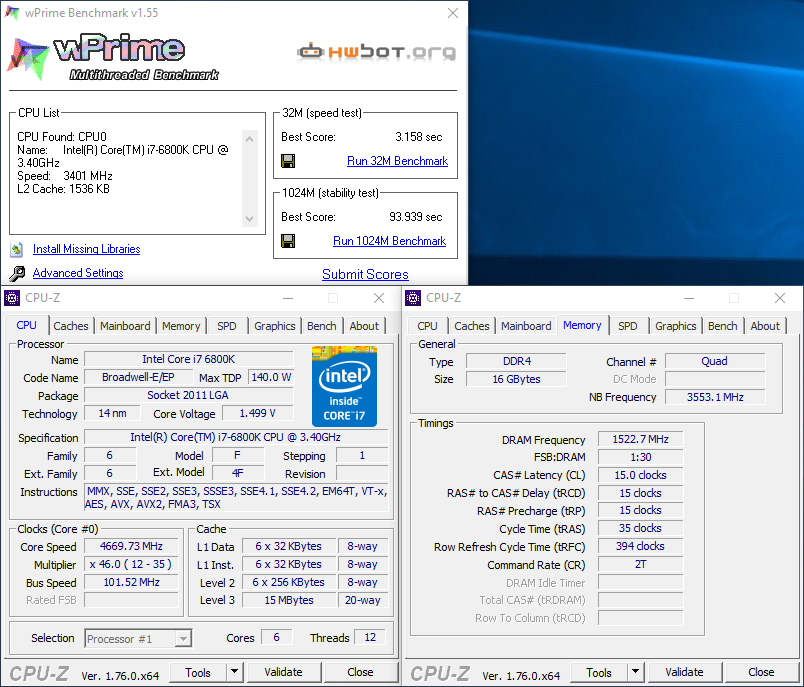Open Processor #1 selection dropdown
This screenshot has height=687, width=804.
click(x=138, y=639)
